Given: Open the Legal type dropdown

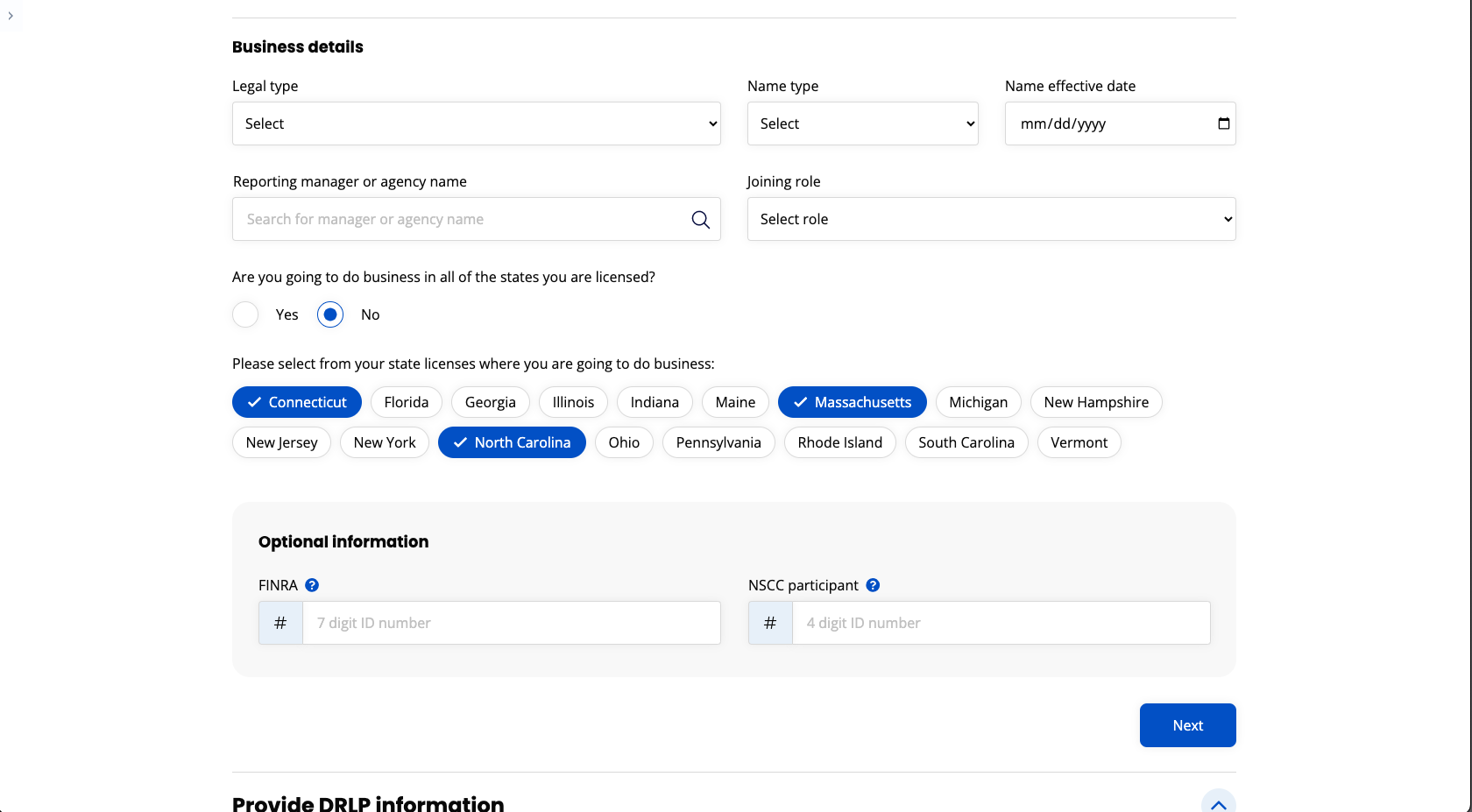Looking at the screenshot, I should pos(476,124).
